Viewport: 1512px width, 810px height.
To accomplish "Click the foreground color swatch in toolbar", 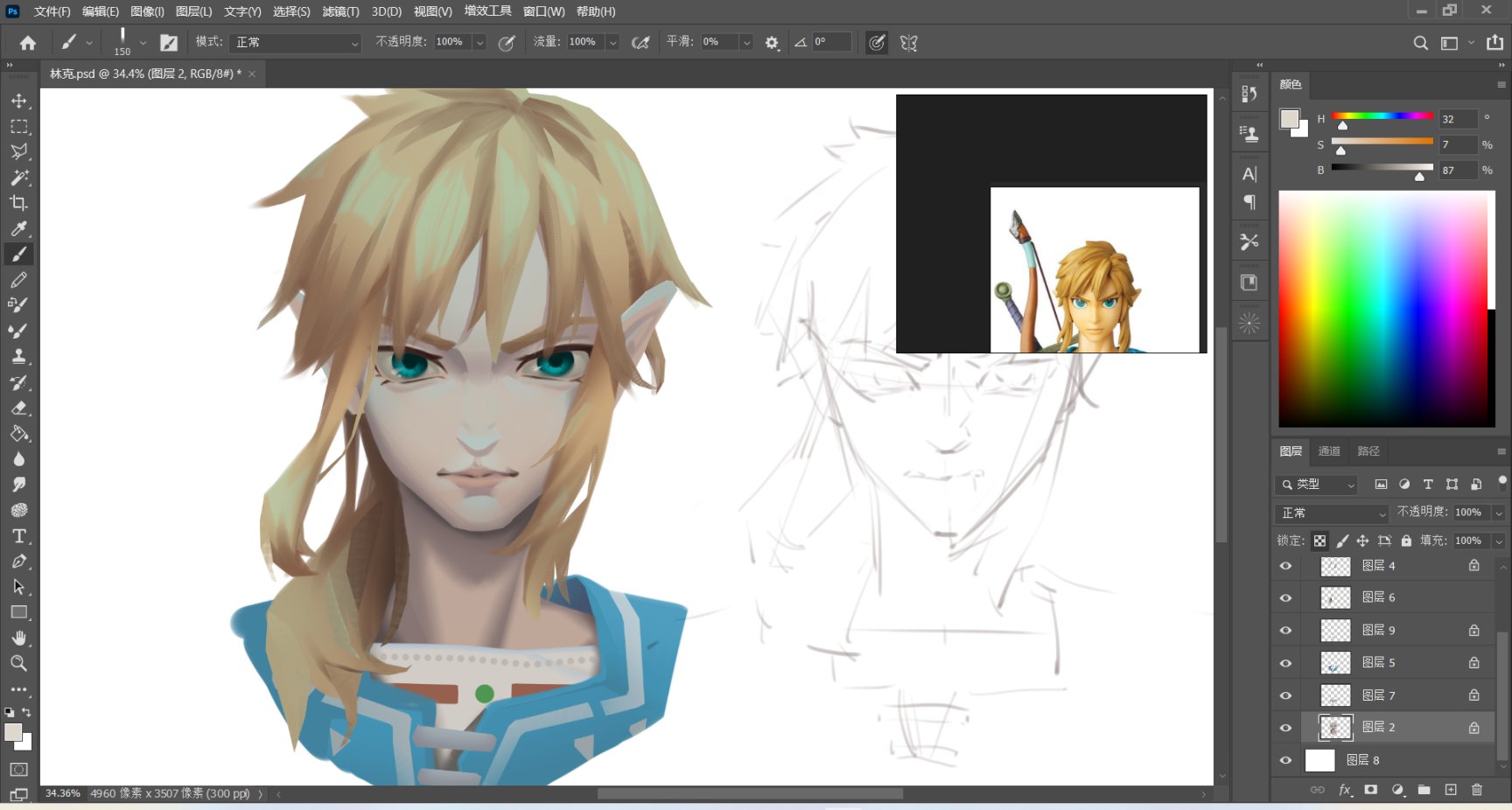I will (x=13, y=732).
